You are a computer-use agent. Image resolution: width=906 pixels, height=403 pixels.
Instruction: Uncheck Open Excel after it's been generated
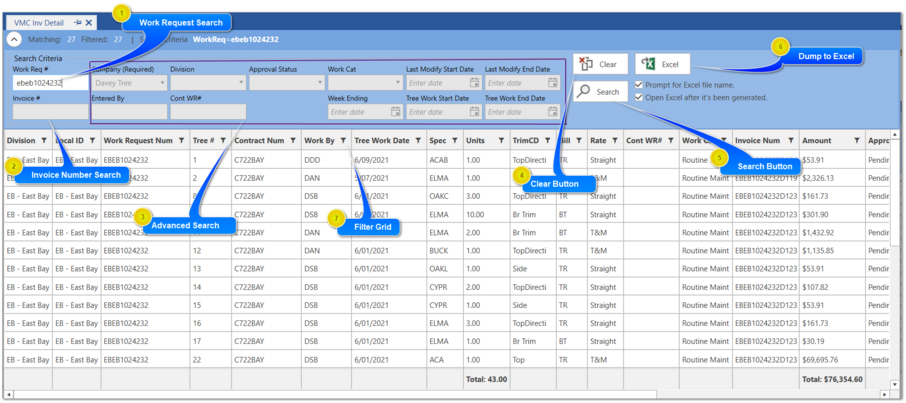639,97
